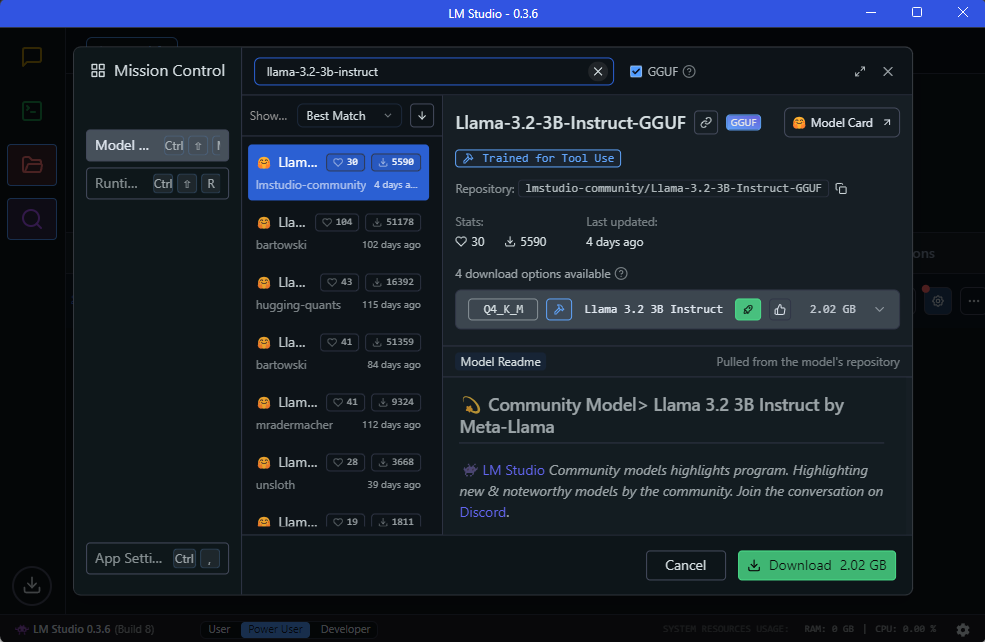This screenshot has width=985, height=642.
Task: Click the 9324 downloads badge
Action: (x=396, y=402)
